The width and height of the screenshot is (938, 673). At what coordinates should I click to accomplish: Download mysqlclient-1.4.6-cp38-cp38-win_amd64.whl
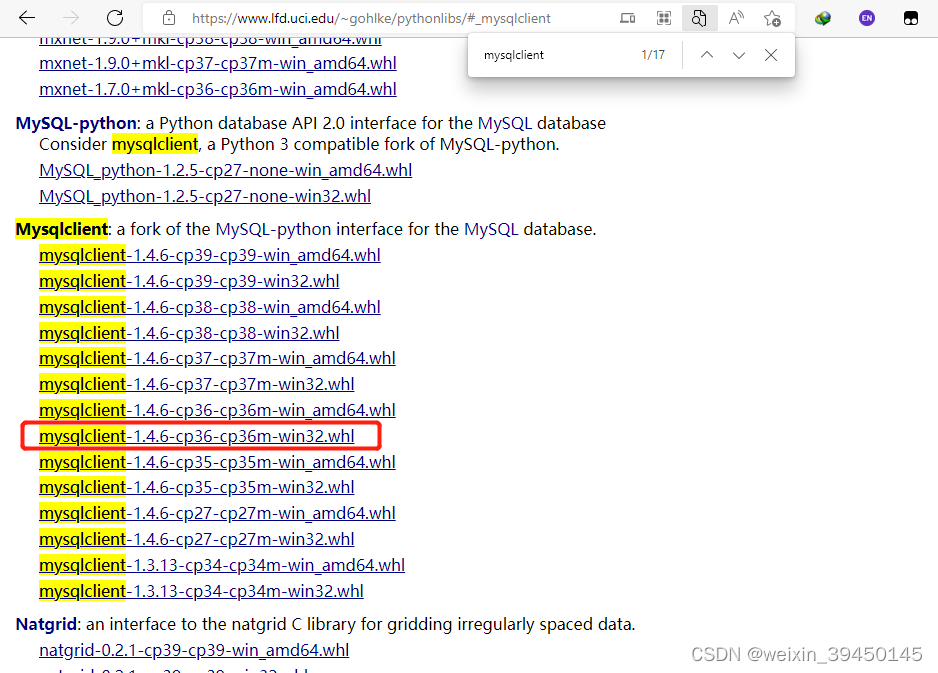pos(210,307)
